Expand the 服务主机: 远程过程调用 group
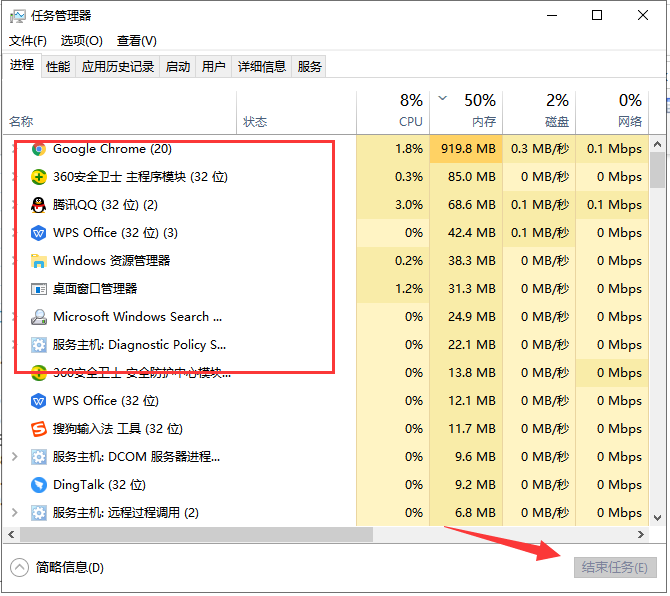Screen dimensions: 670x596 pos(14,513)
